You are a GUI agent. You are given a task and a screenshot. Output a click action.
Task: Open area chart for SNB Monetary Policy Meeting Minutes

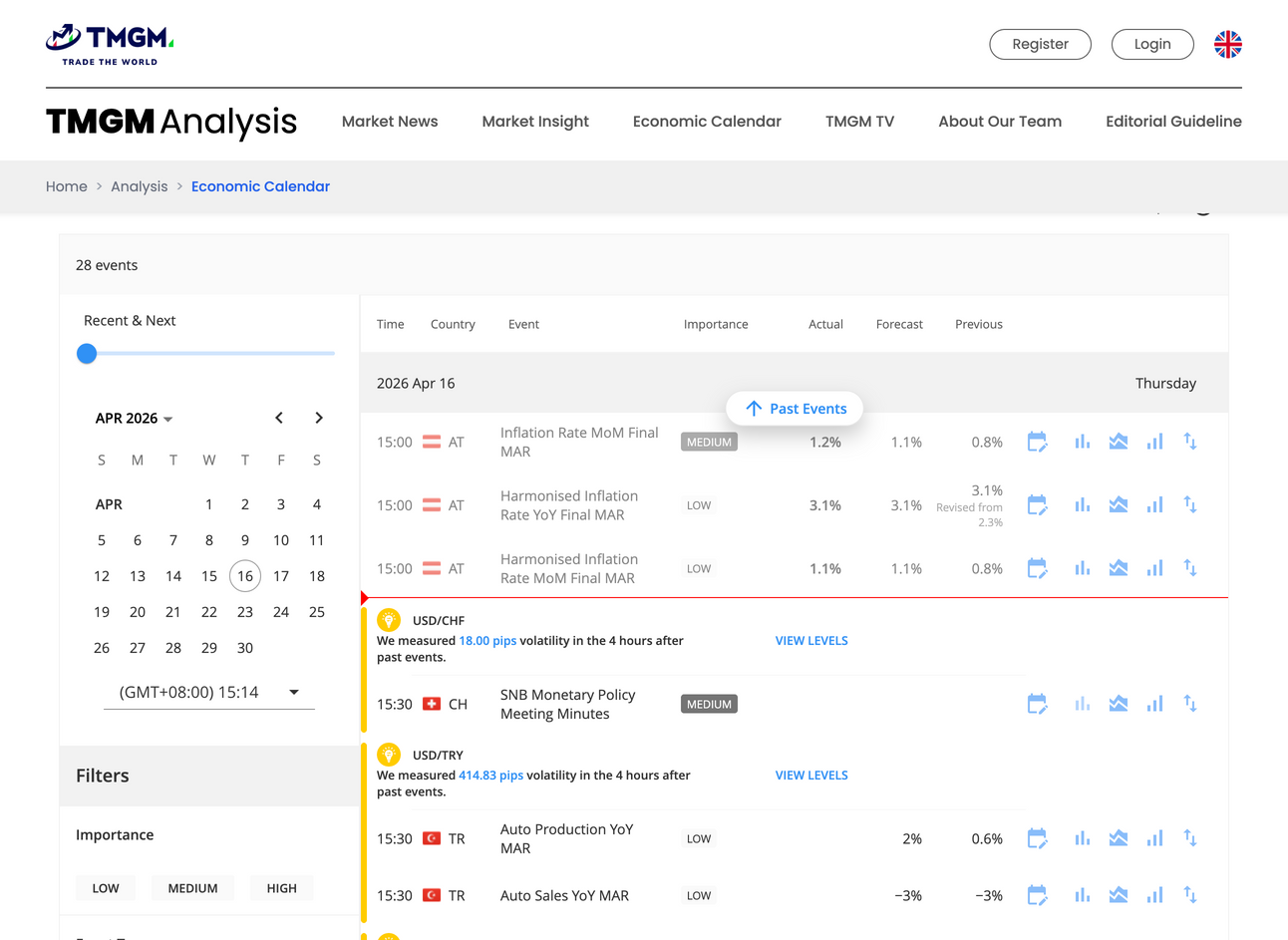point(1119,703)
